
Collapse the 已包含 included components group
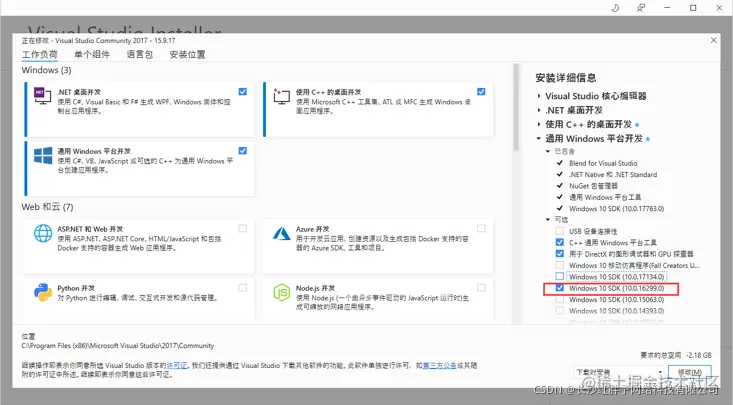point(548,151)
